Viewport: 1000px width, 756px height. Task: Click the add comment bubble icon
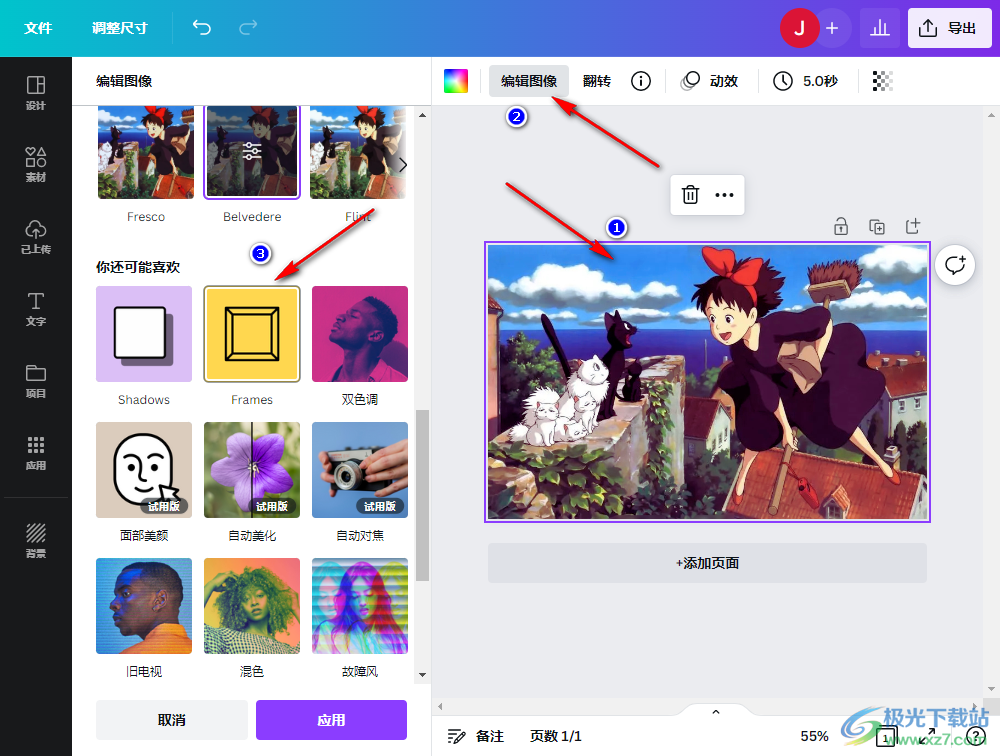point(955,264)
